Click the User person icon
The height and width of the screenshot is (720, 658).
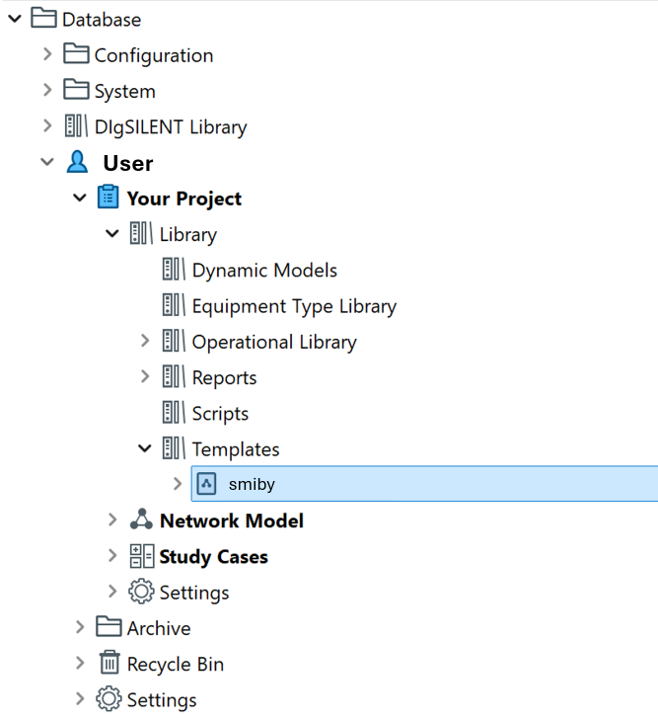pyautogui.click(x=77, y=163)
